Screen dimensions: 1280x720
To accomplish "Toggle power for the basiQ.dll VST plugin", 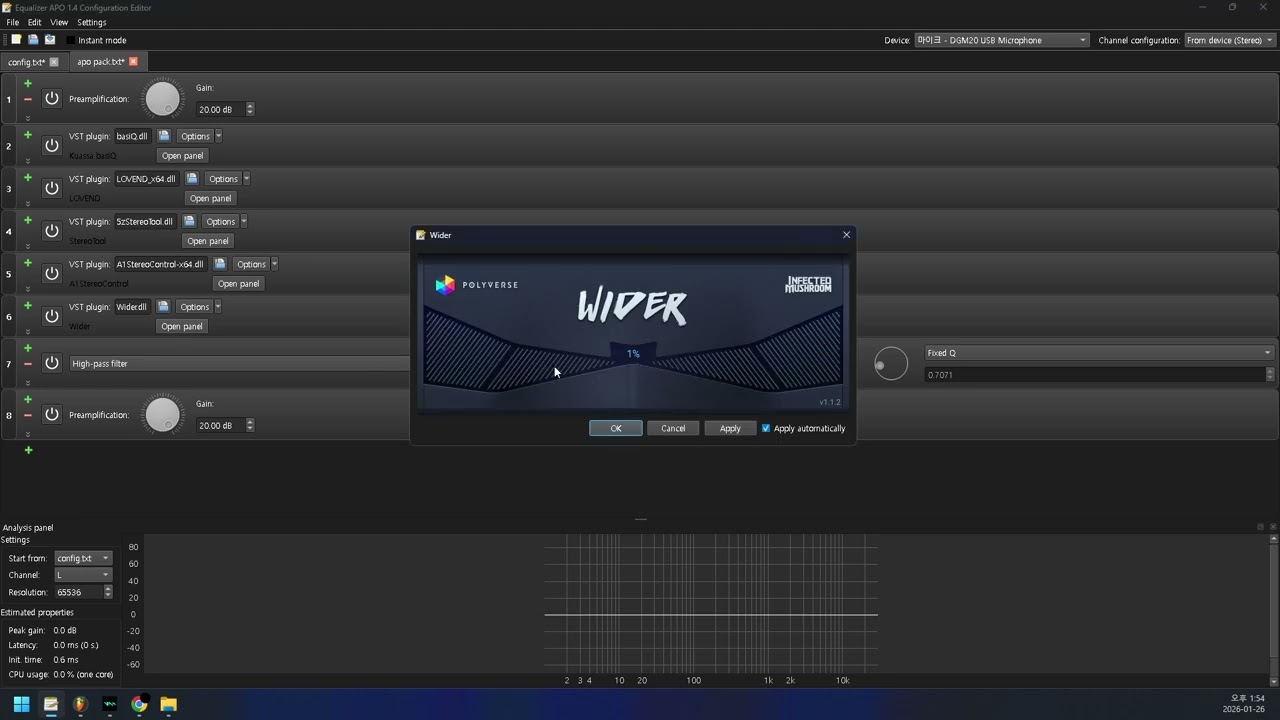I will 52,146.
